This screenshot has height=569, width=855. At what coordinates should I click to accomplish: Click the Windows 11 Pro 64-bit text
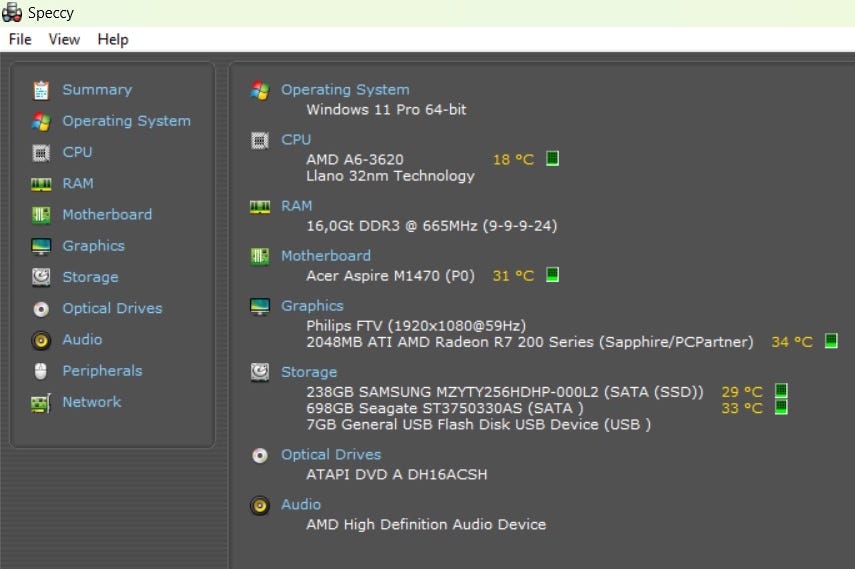pos(387,110)
